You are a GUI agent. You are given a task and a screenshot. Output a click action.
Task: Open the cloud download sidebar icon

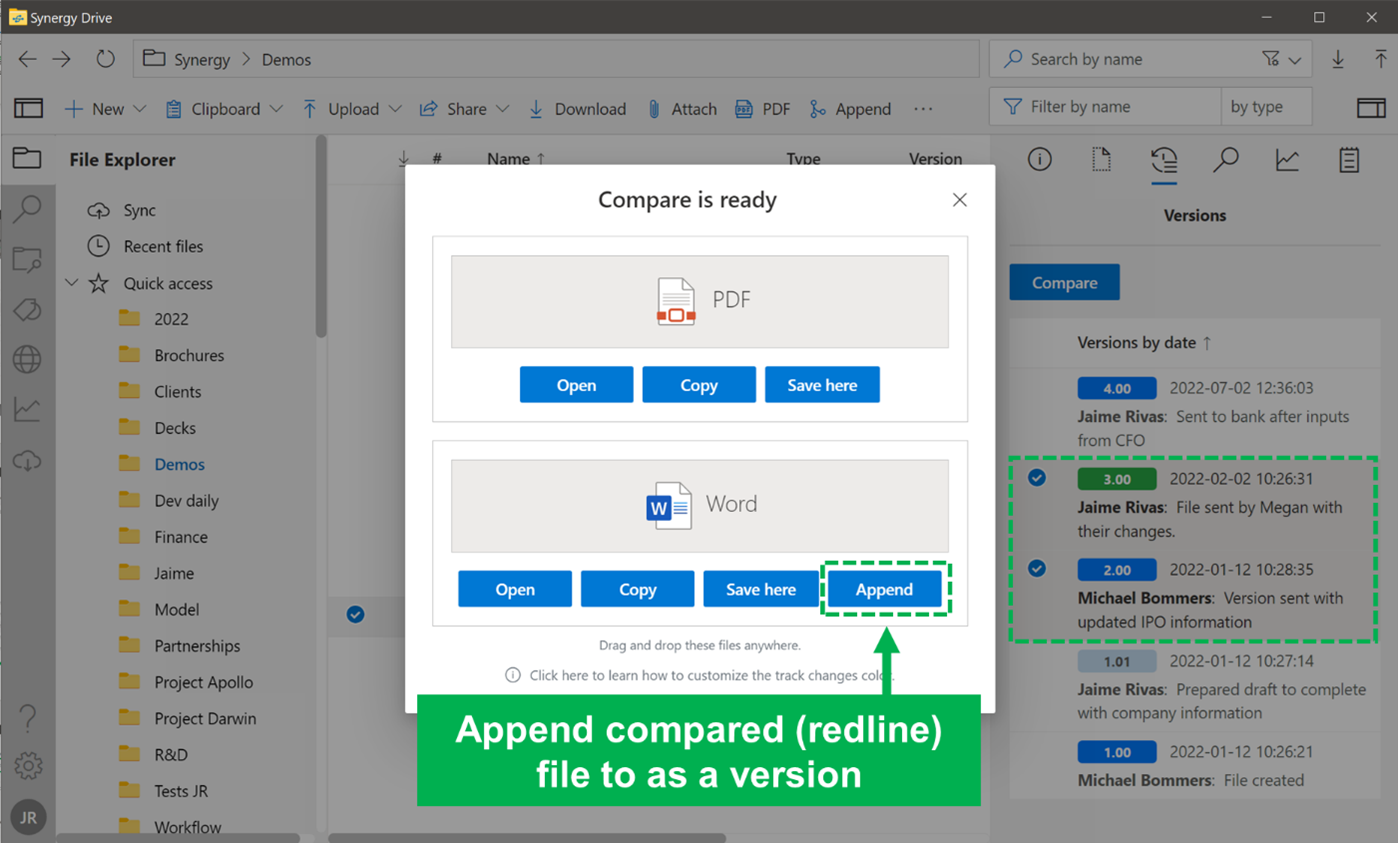(27, 460)
